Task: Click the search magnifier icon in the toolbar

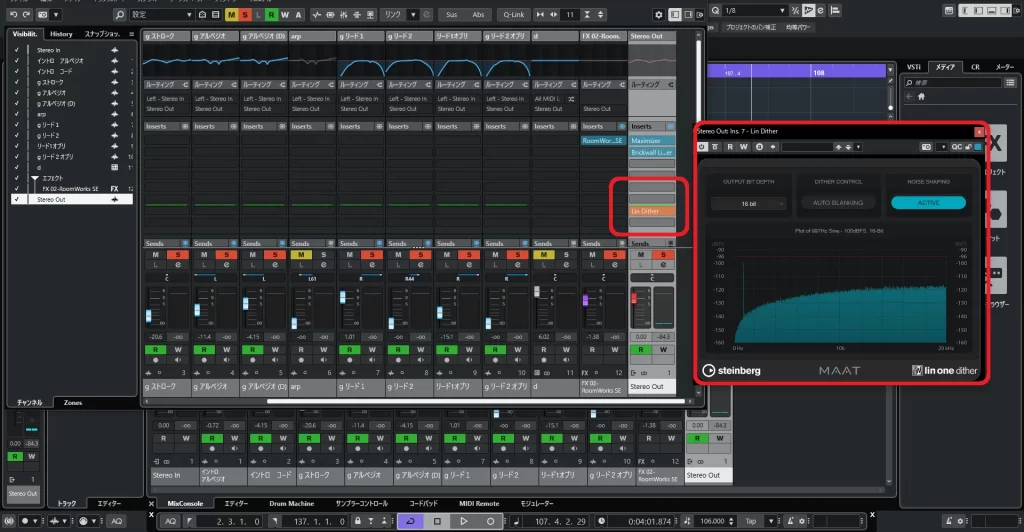Action: (x=120, y=15)
